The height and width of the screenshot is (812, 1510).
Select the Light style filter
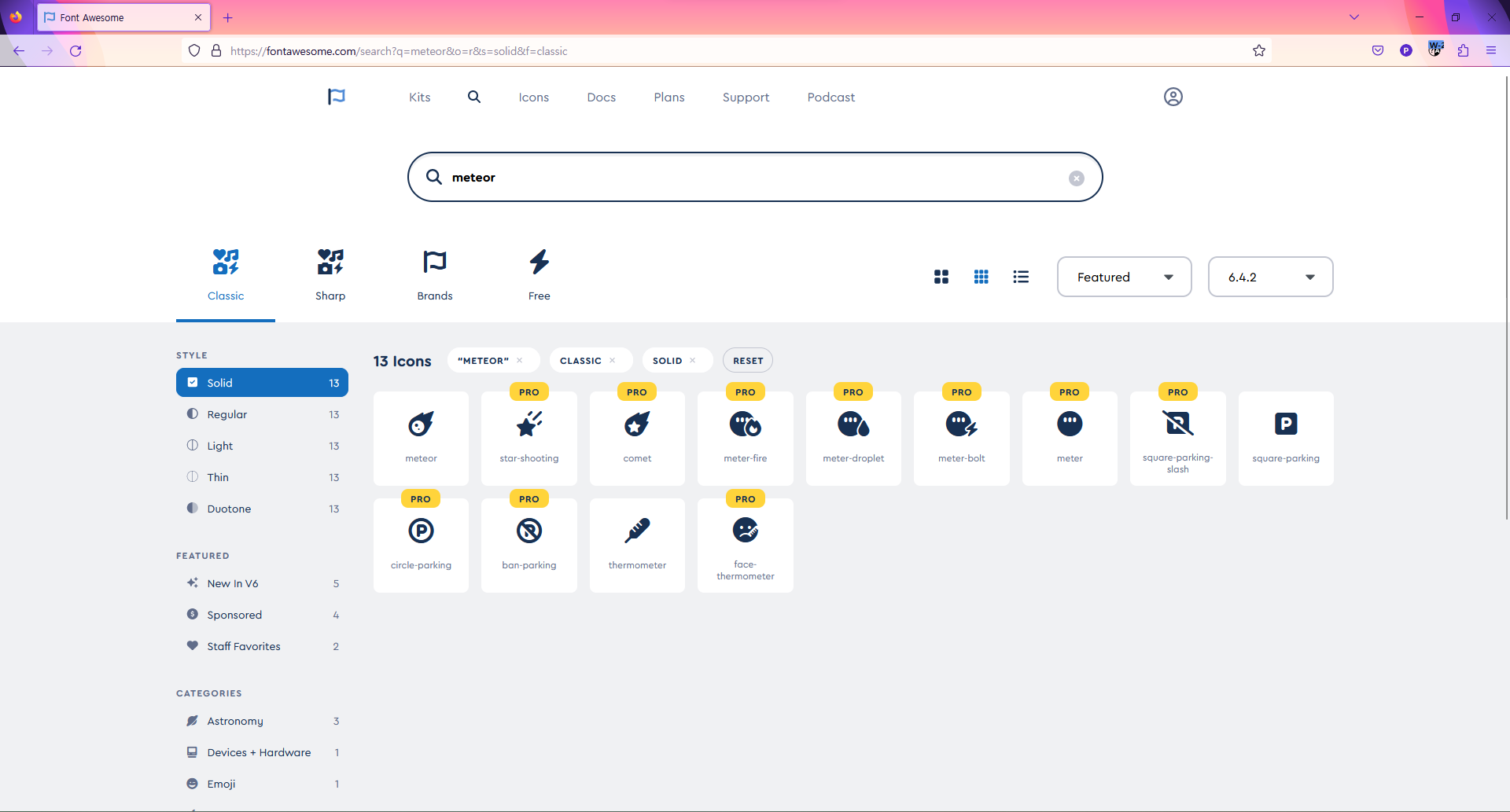(x=262, y=446)
